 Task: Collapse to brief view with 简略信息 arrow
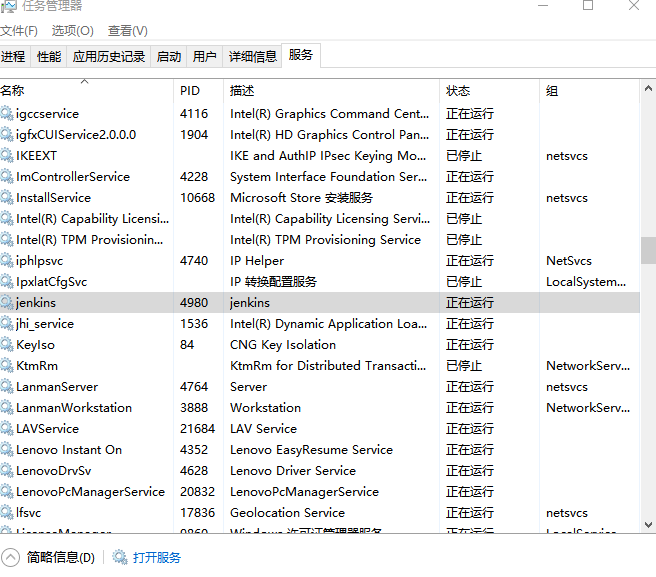pyautogui.click(x=10, y=557)
